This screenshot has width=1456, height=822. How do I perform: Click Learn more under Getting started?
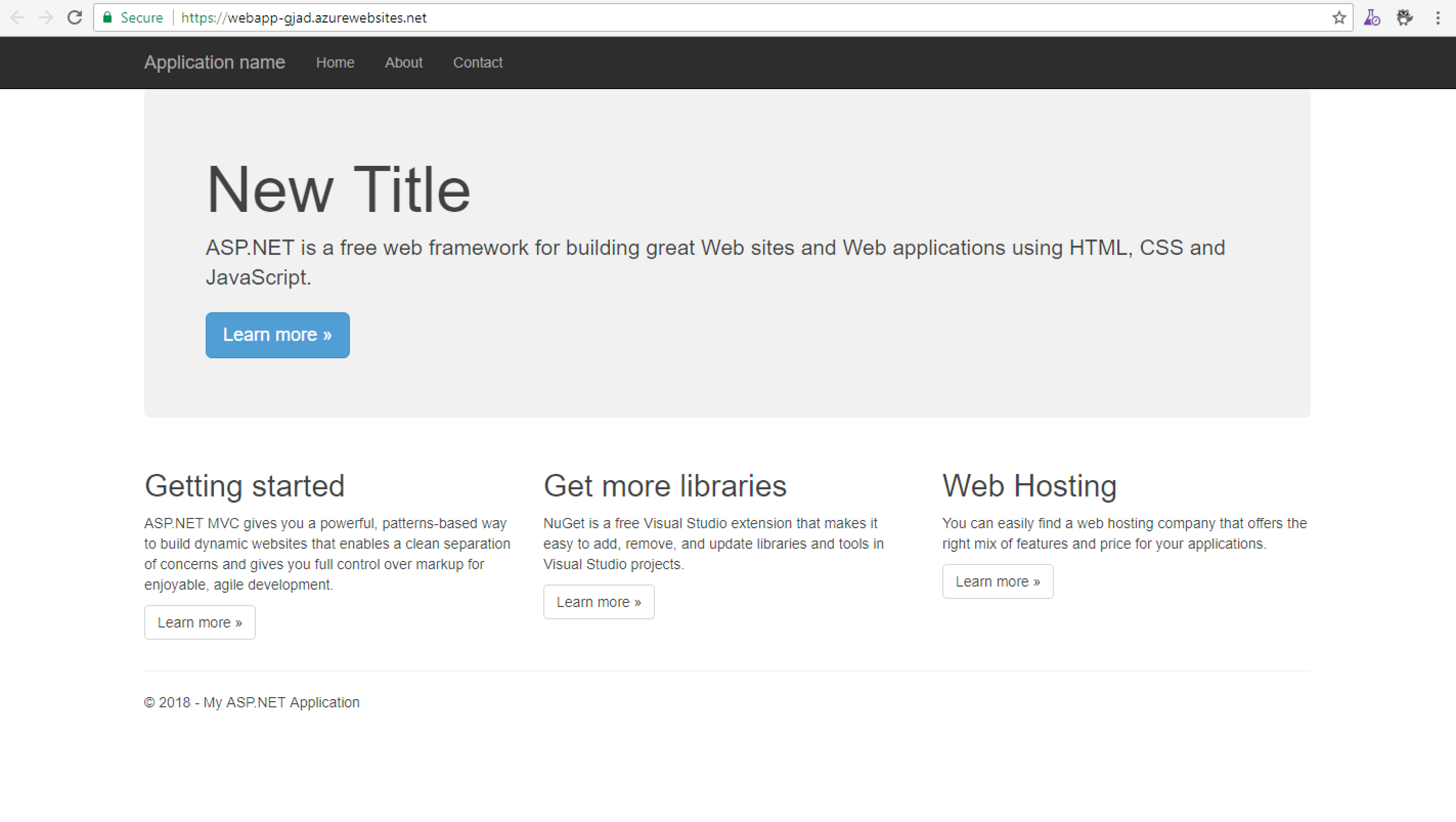tap(200, 622)
